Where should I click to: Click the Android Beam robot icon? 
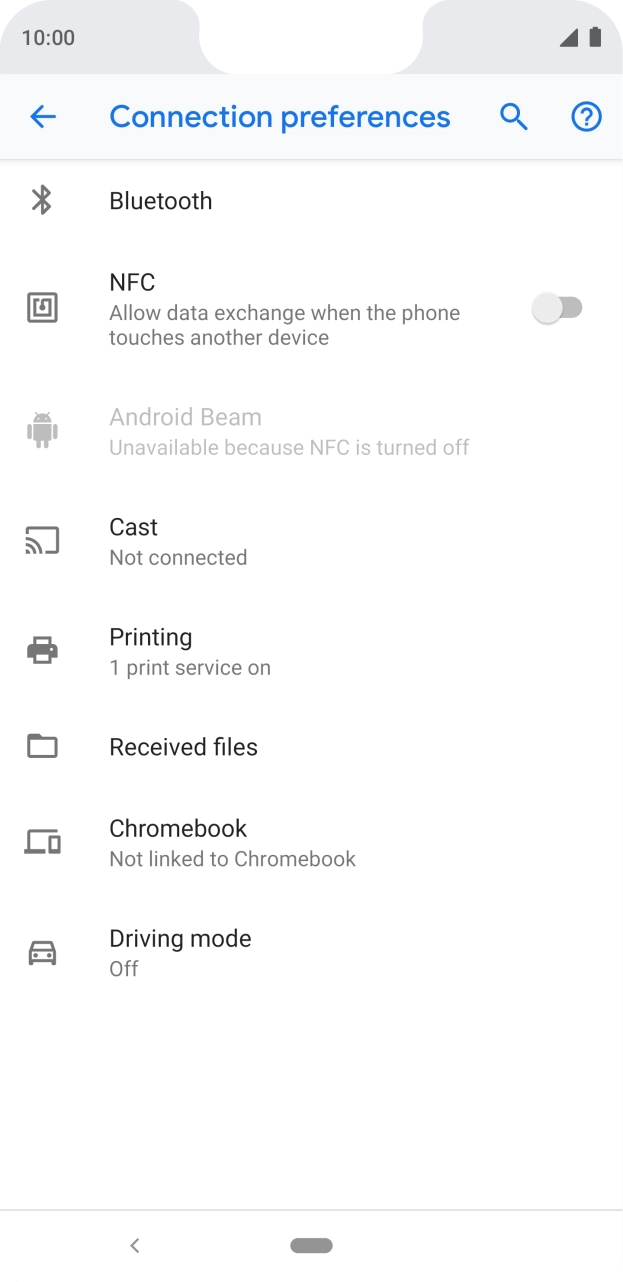[x=42, y=428]
